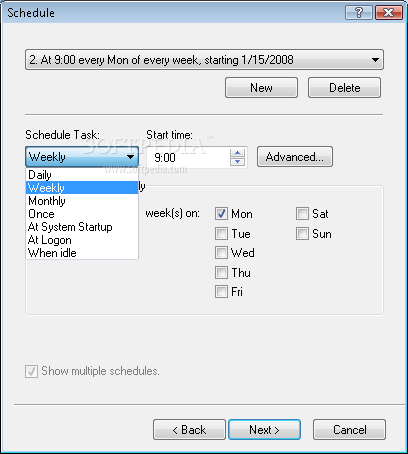Select Monthly schedule option
Screen dimensions: 408x454
point(82,201)
